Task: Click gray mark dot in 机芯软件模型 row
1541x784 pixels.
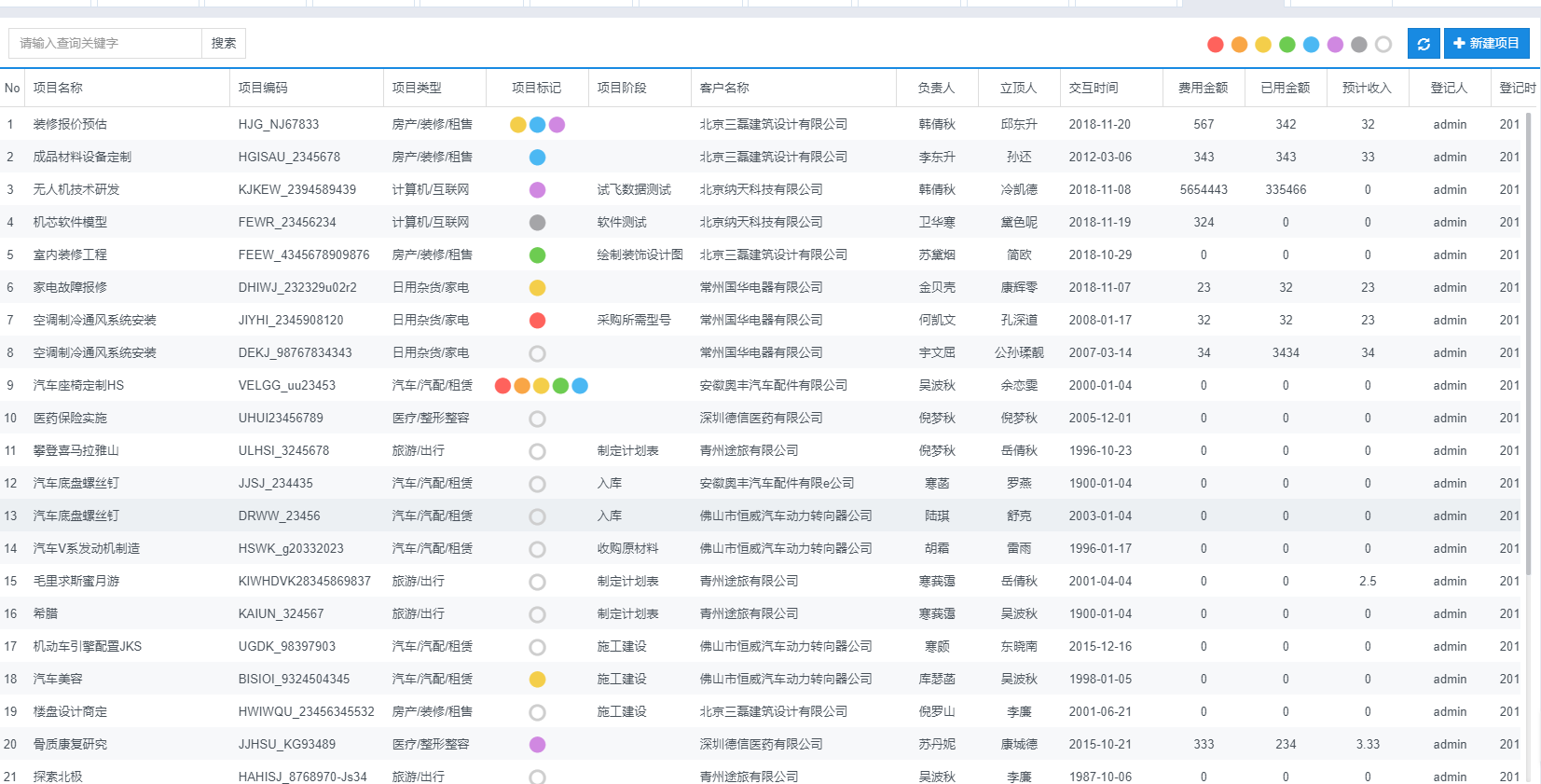Action: point(537,223)
